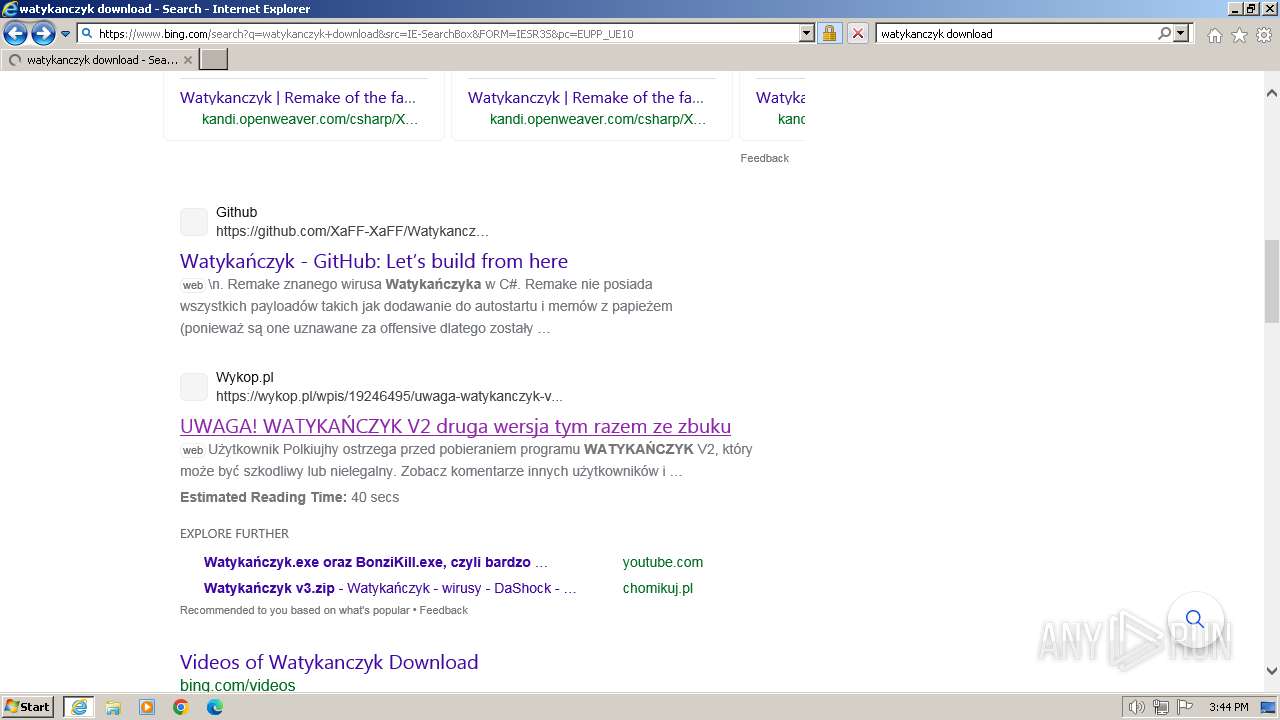
Task: Click the 'watykanczyk download' search box
Action: [1016, 33]
